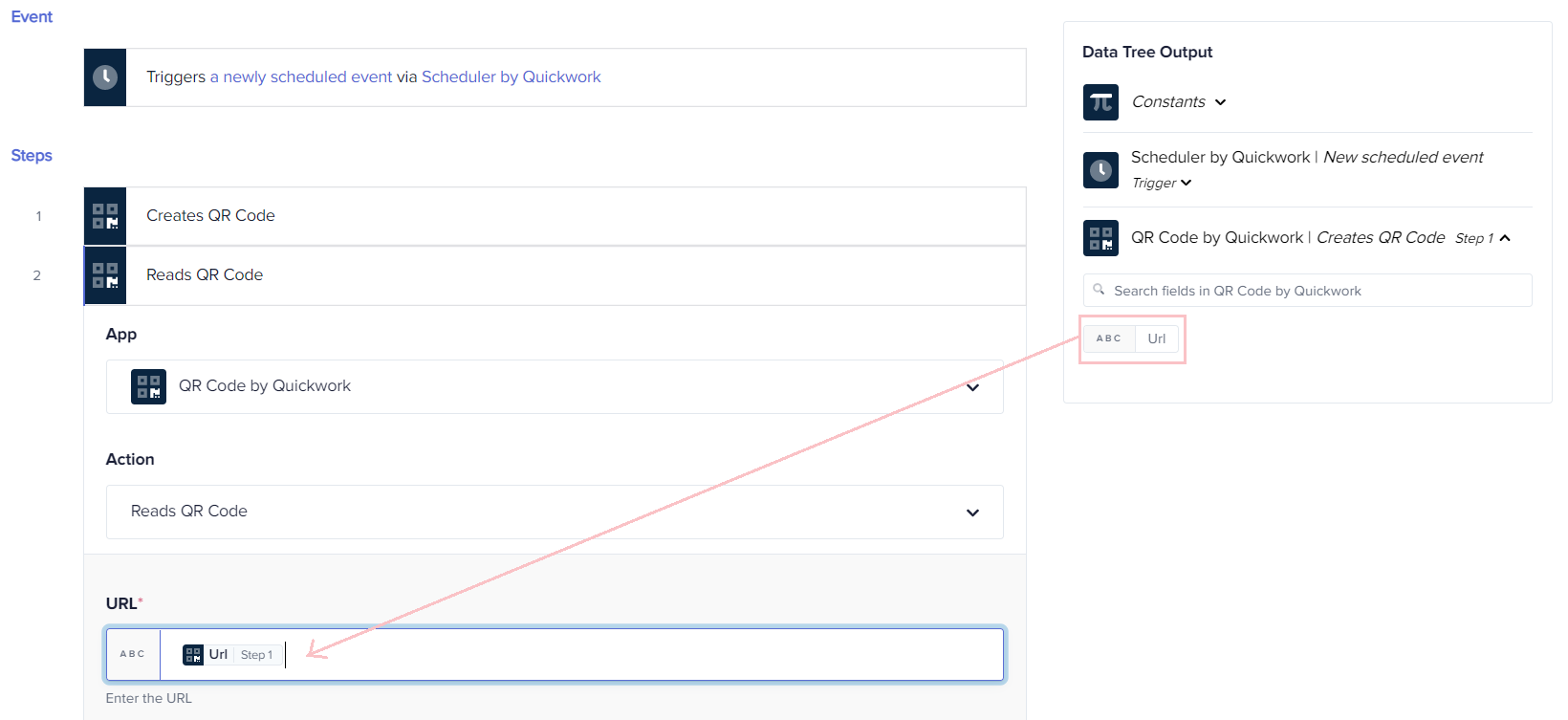Open the Action dropdown showing Reads QR Code
1568x720 pixels.
tap(555, 512)
